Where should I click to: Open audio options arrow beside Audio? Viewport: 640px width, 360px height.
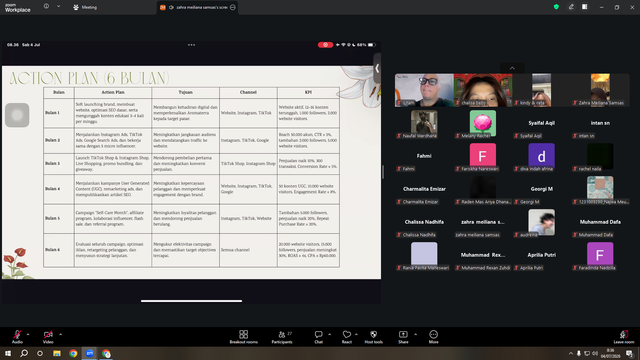tap(28, 334)
